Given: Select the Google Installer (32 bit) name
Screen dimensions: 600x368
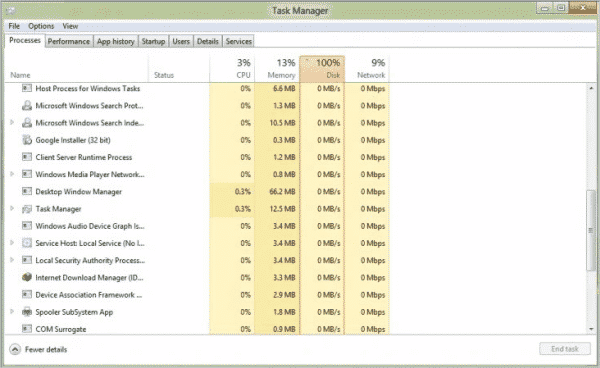Looking at the screenshot, I should pyautogui.click(x=73, y=140).
